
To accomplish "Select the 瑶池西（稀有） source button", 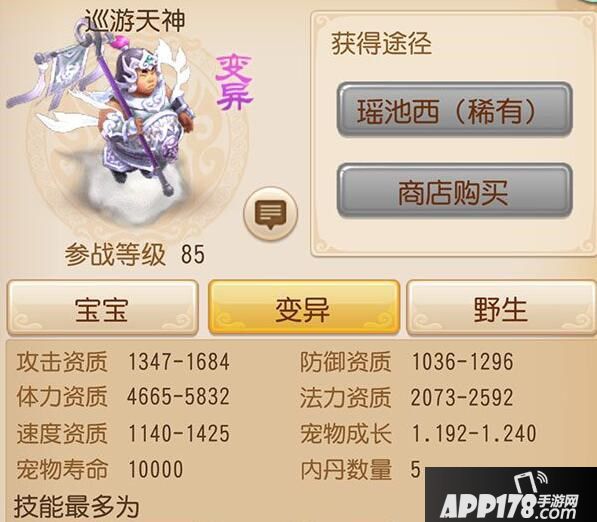I will click(x=455, y=110).
